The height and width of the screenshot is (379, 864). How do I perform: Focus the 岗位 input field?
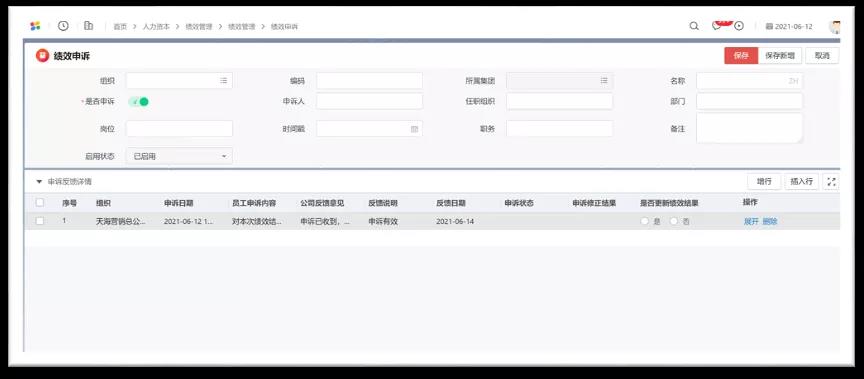click(179, 129)
